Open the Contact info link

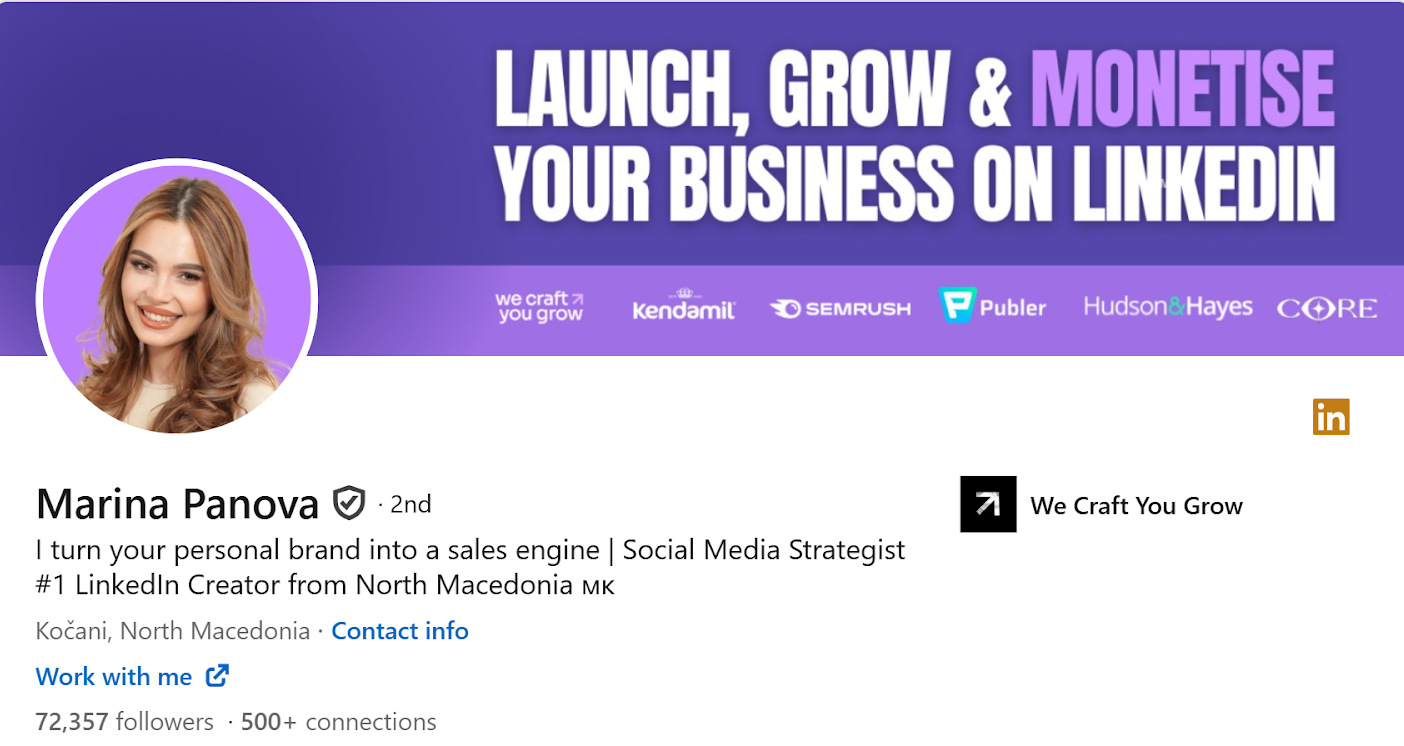pyautogui.click(x=400, y=631)
